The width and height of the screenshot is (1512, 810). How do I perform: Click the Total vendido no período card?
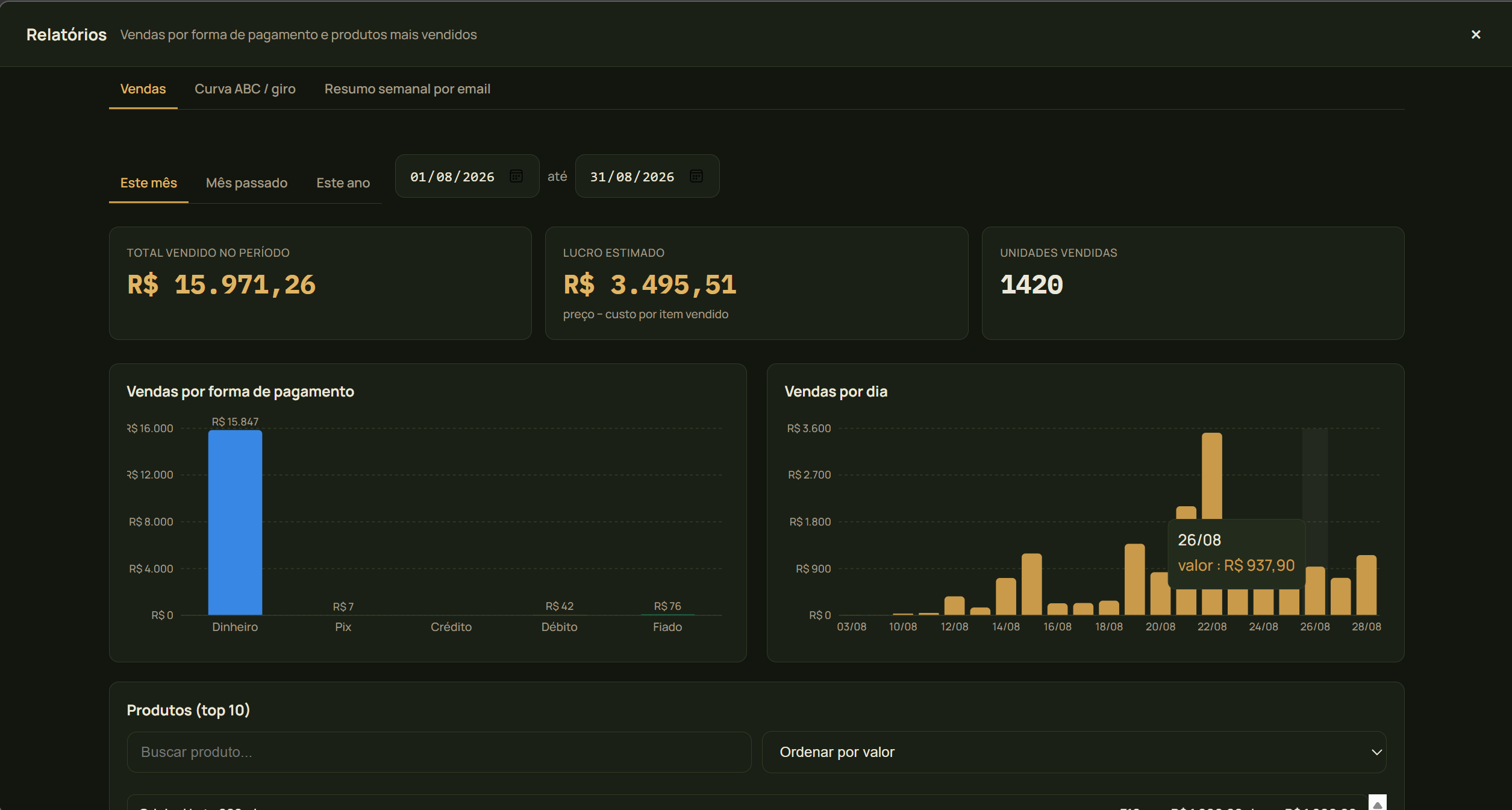coord(320,283)
